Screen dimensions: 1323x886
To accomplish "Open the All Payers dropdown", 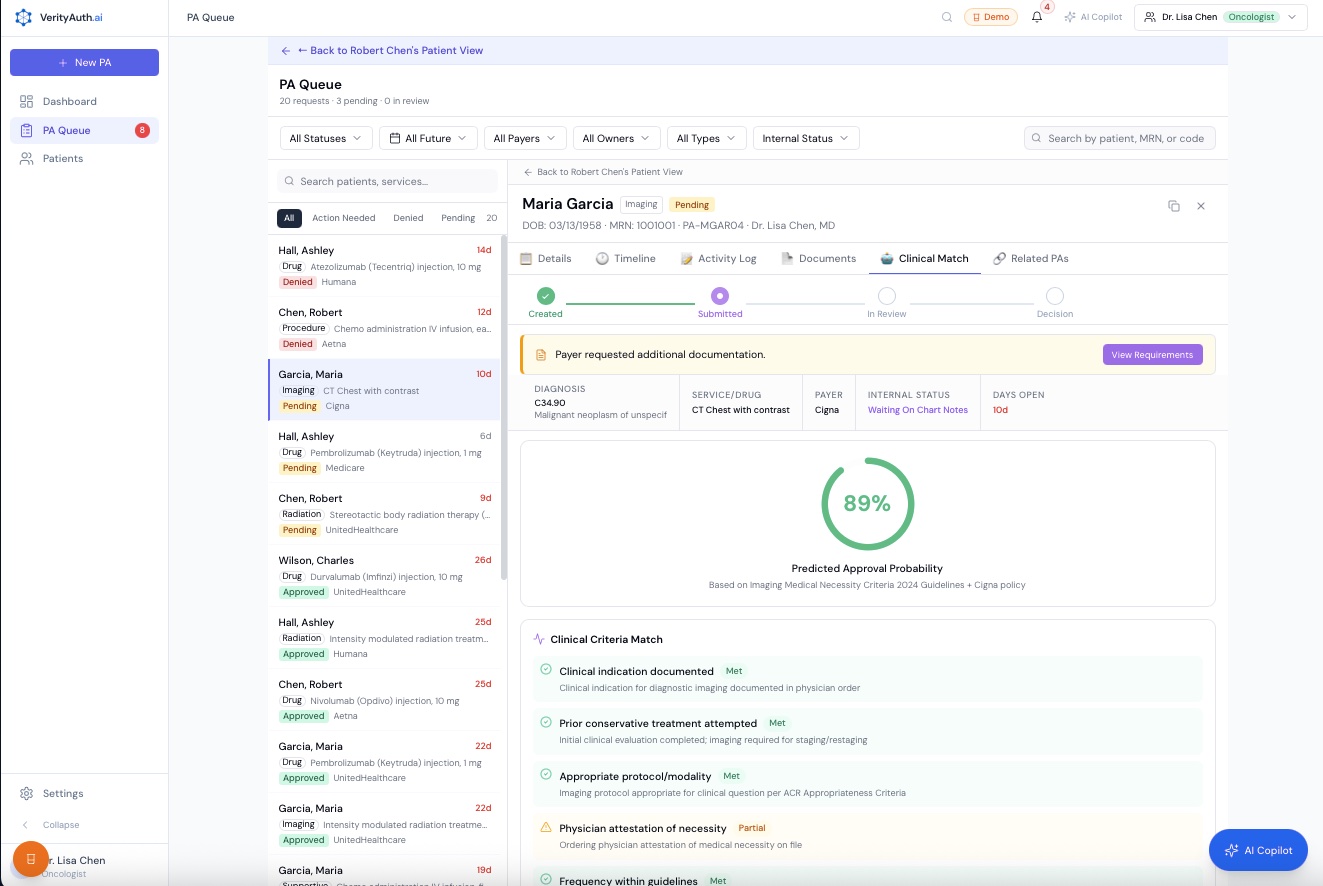I will coord(525,138).
